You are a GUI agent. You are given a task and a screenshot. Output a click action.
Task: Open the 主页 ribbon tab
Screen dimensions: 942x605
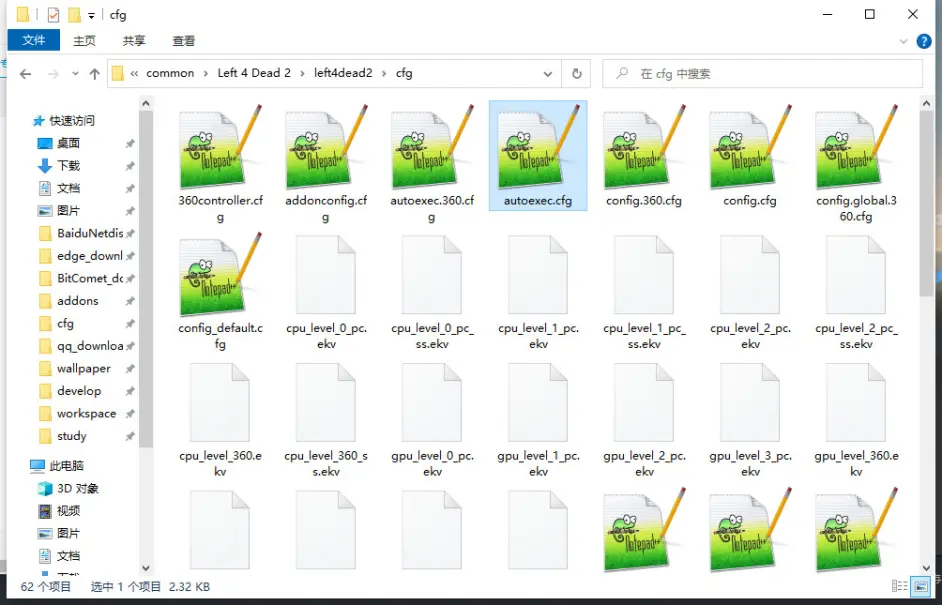84,41
